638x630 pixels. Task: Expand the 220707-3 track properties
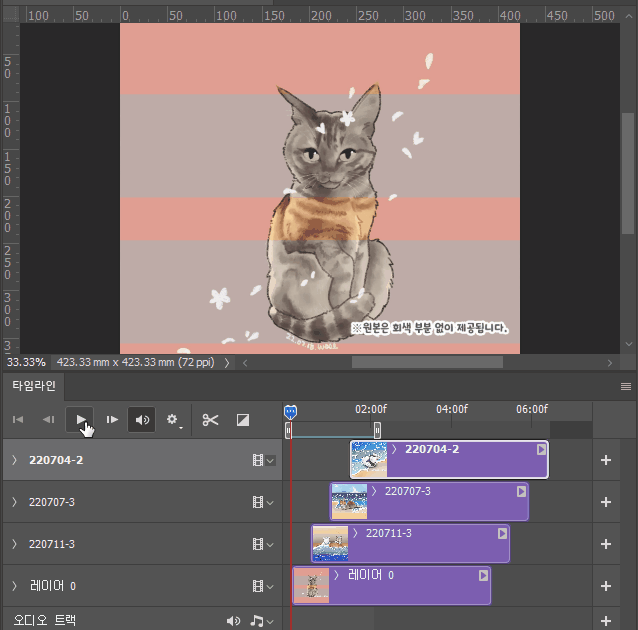pyautogui.click(x=14, y=502)
